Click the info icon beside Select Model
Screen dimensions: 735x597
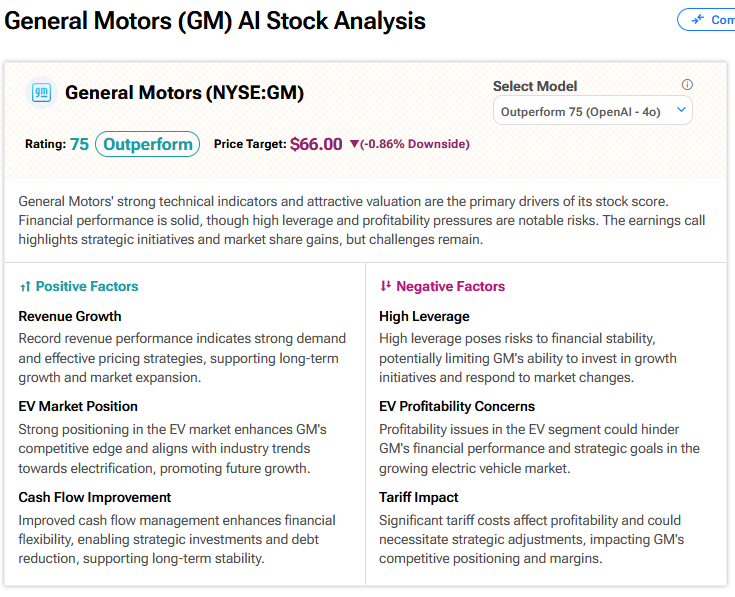(x=687, y=85)
